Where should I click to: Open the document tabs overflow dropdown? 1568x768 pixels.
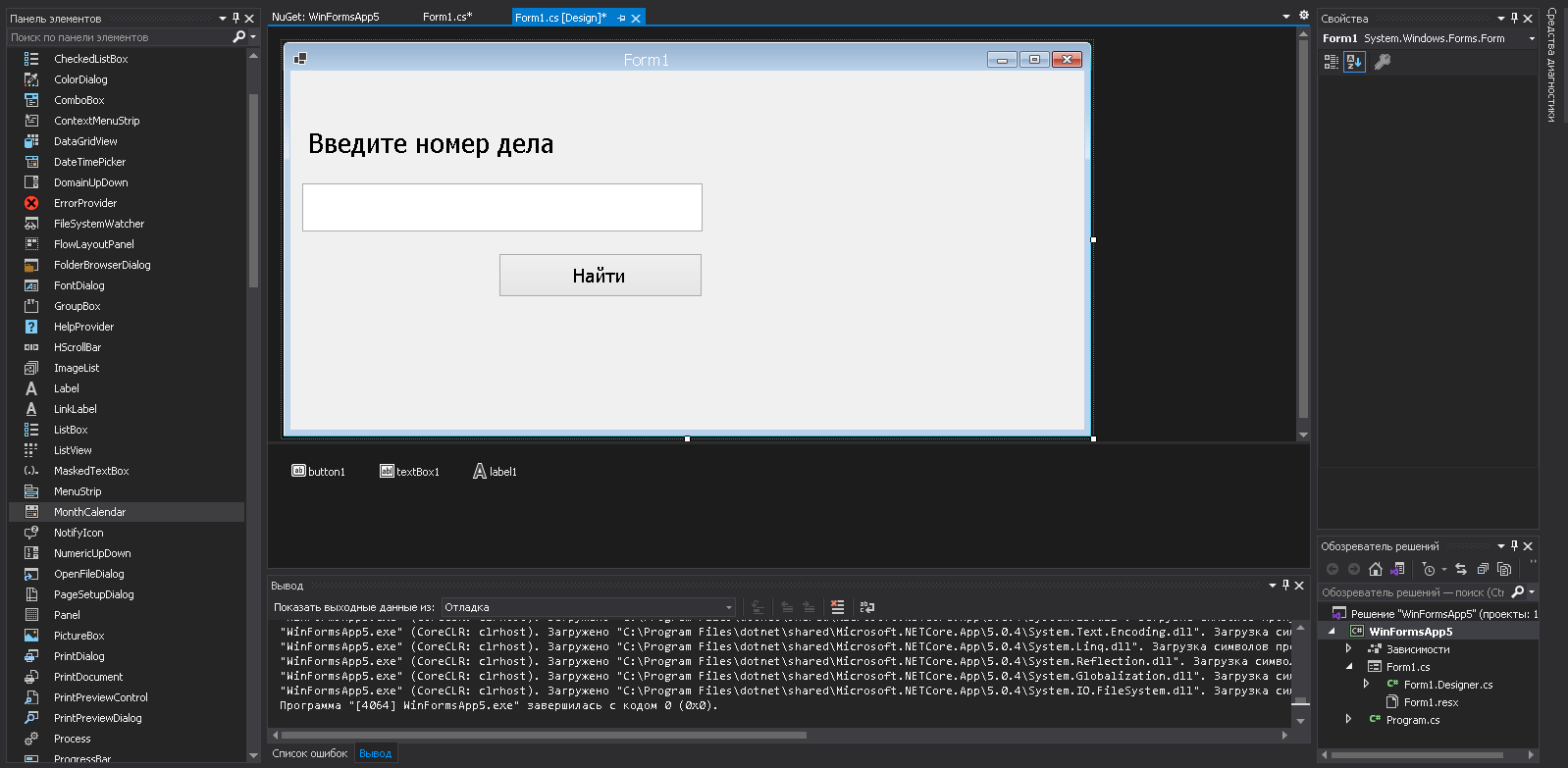[x=1286, y=16]
